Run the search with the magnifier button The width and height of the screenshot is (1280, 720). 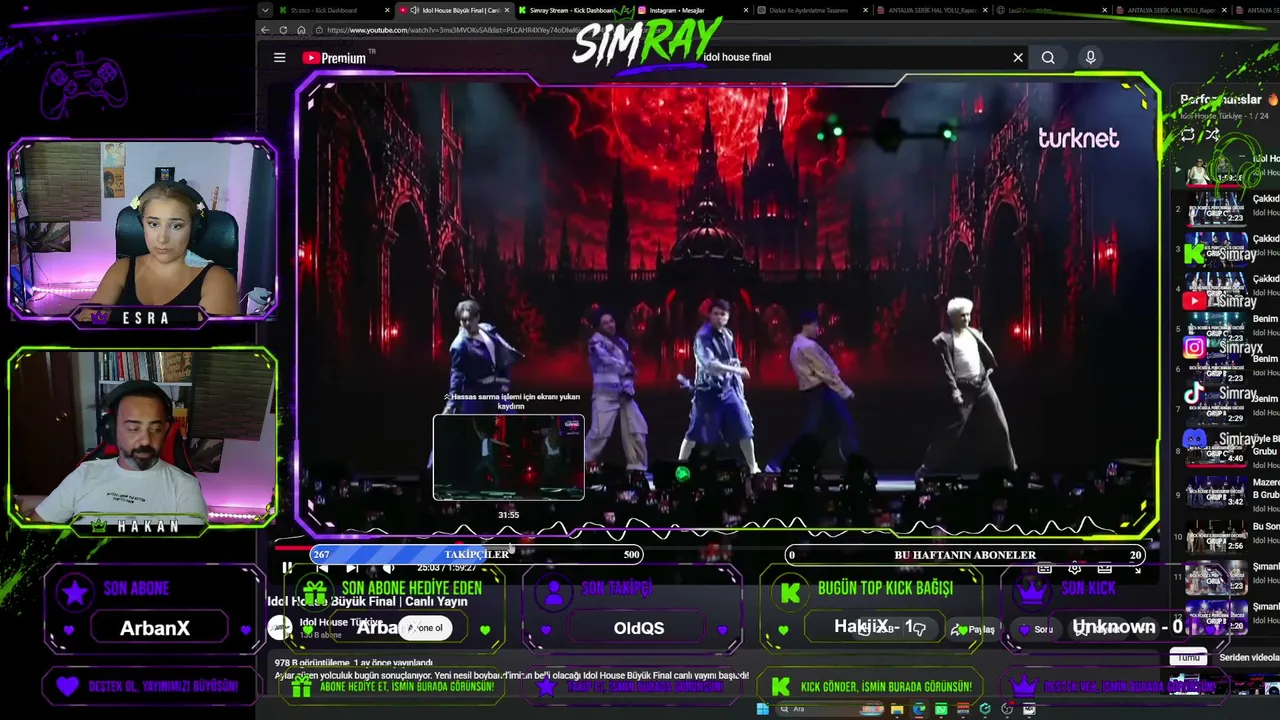point(1048,57)
